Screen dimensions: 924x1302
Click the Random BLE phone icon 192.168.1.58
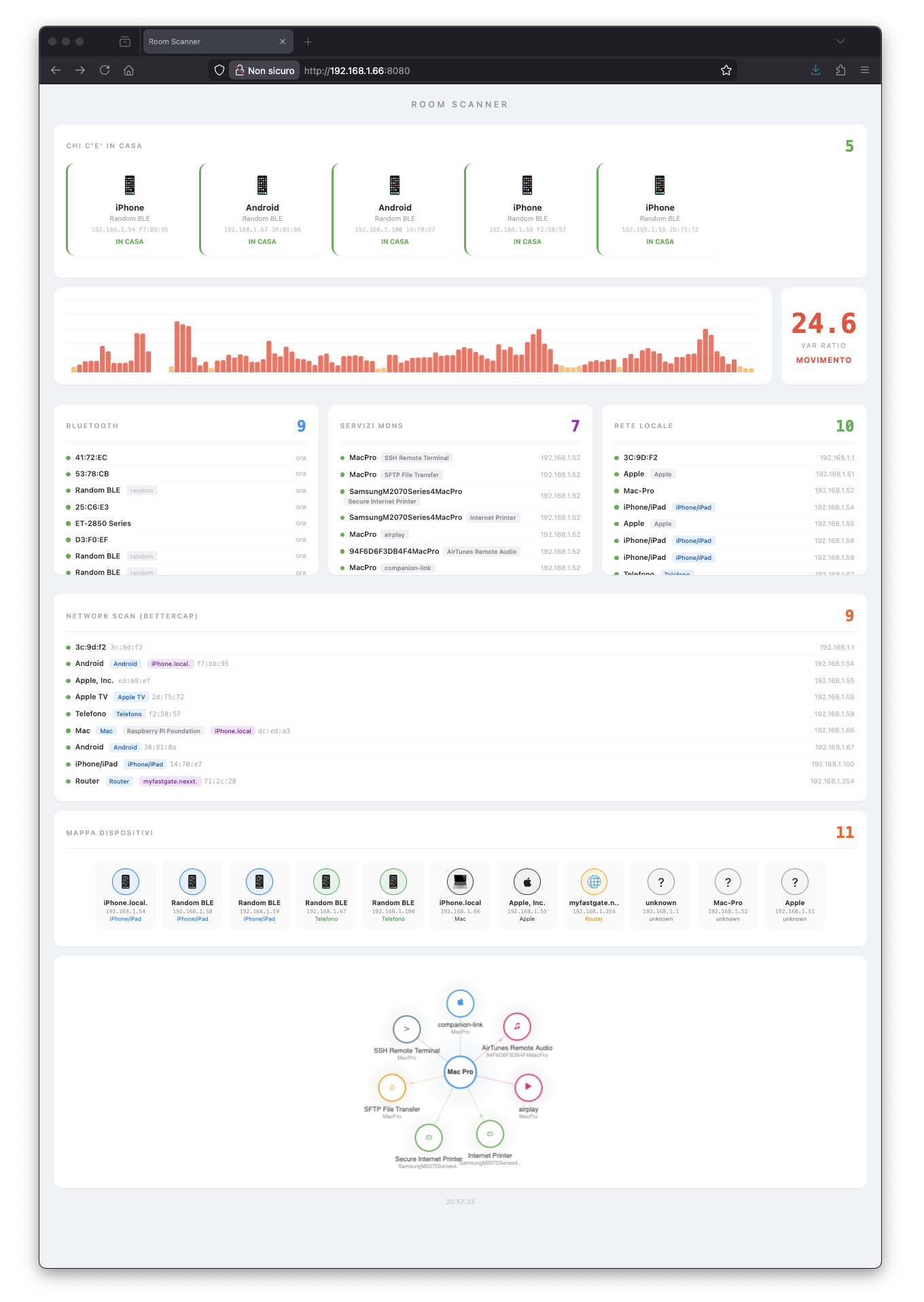pos(192,882)
